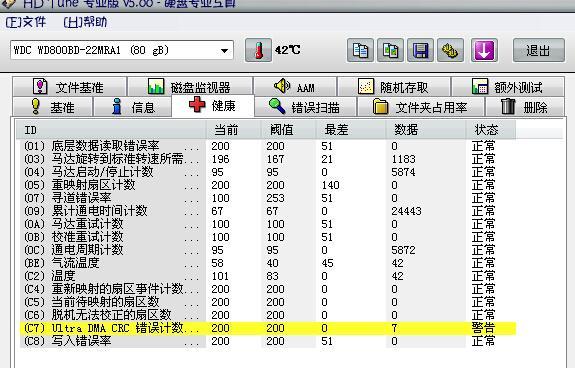Screen dimensions: 575x368
Task: Select the (03) 马达旋转到标准转速所需 row
Action: [268, 159]
